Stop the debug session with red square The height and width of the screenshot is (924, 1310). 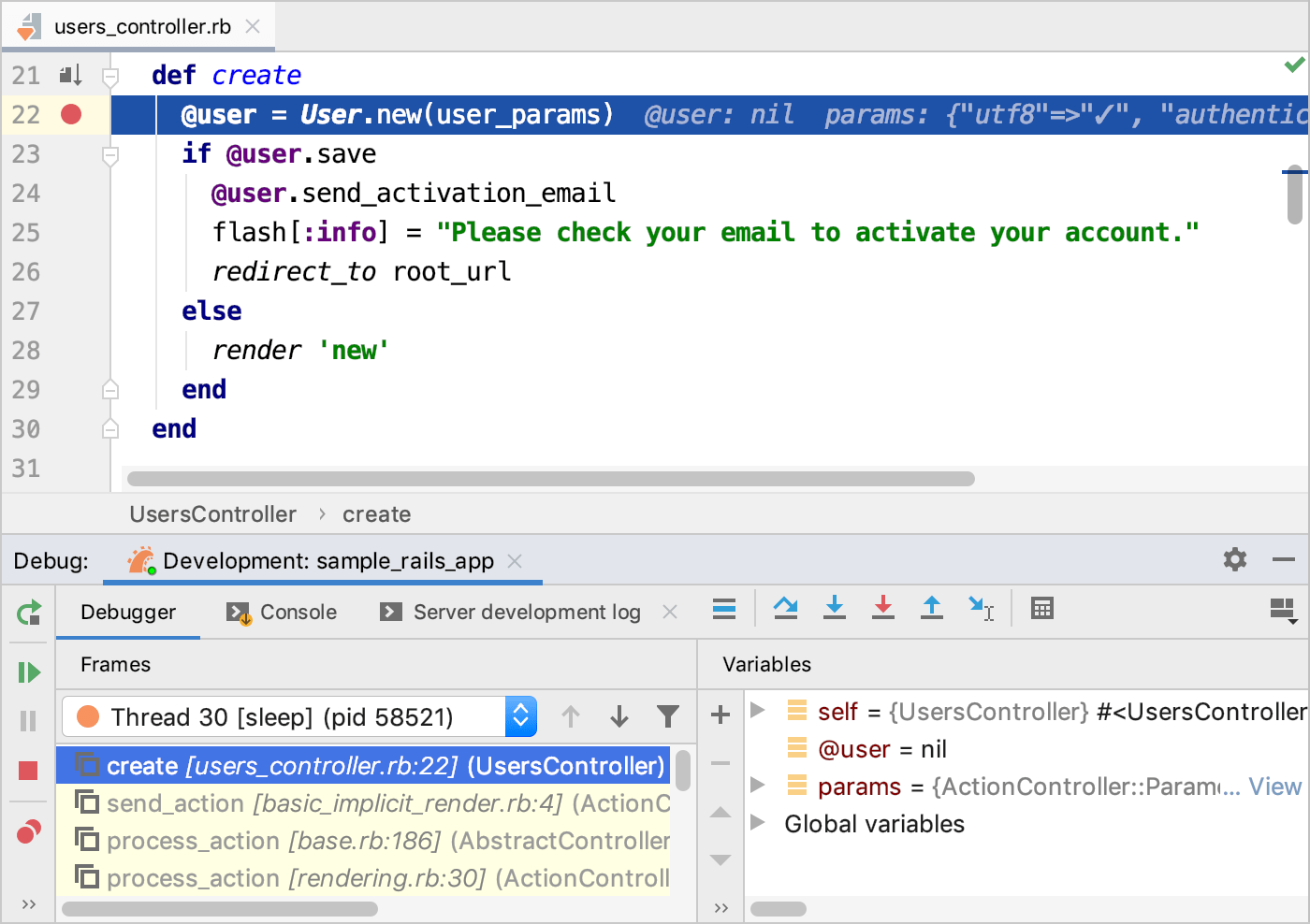[x=28, y=771]
